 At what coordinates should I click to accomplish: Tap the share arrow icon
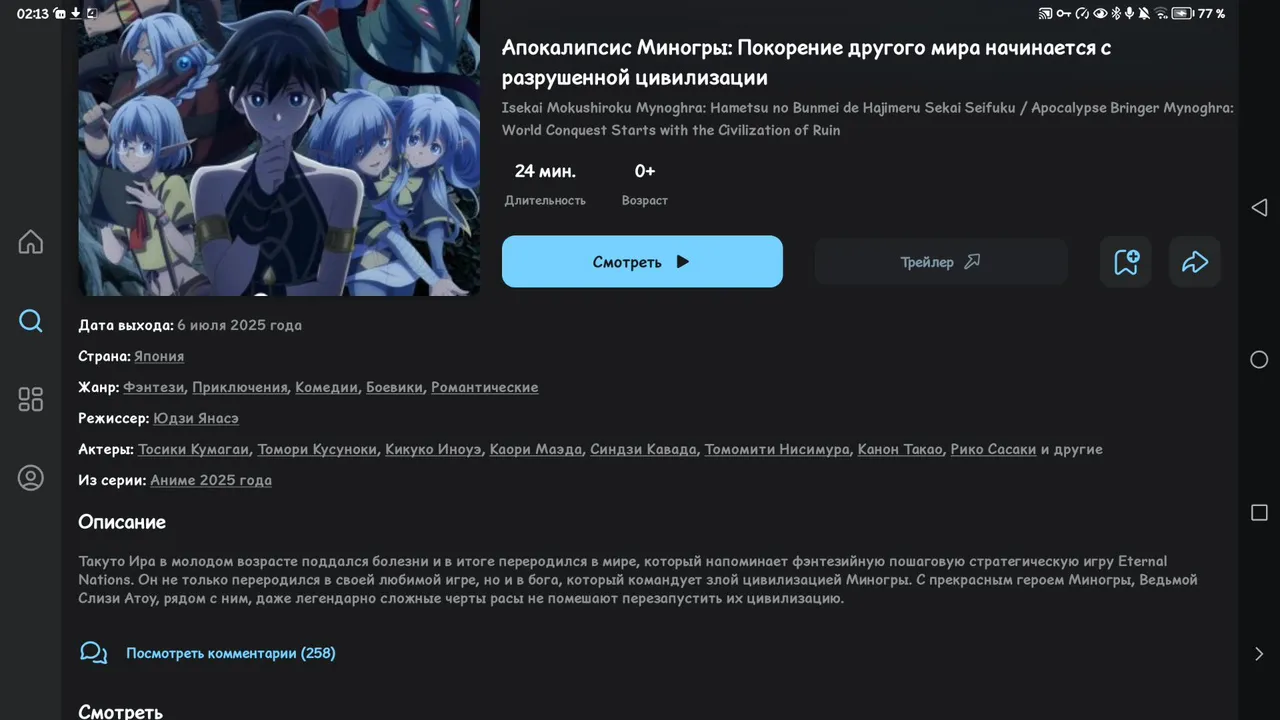pos(1195,262)
